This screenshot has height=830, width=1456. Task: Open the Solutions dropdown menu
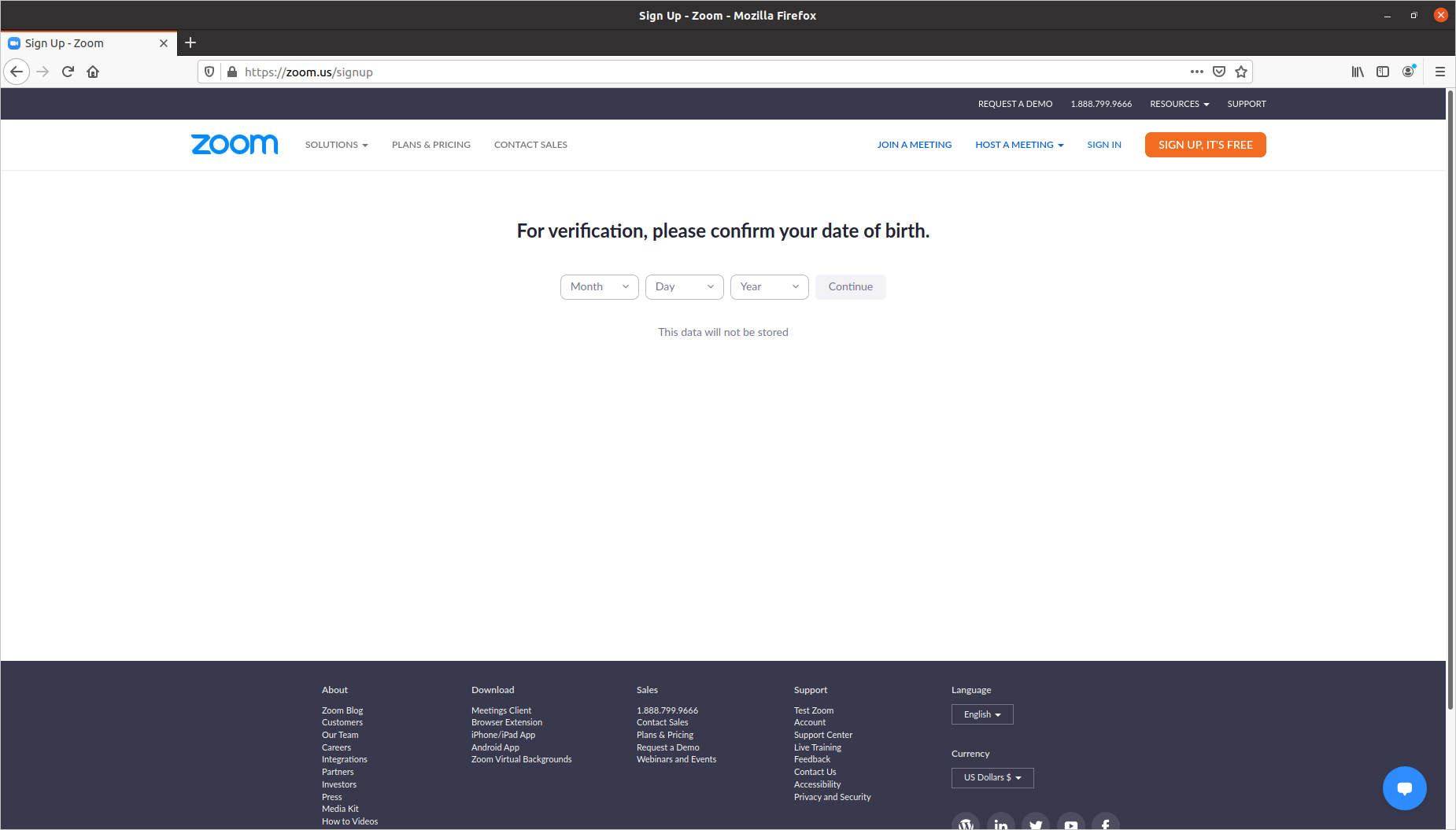click(x=337, y=145)
